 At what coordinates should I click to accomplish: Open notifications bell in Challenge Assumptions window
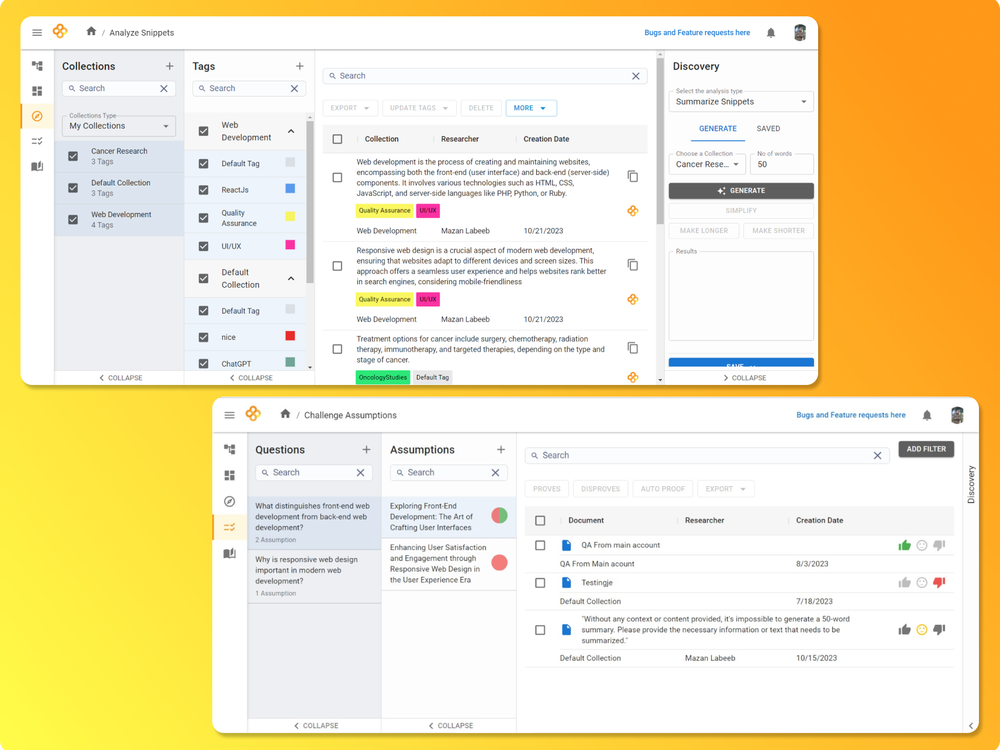927,415
